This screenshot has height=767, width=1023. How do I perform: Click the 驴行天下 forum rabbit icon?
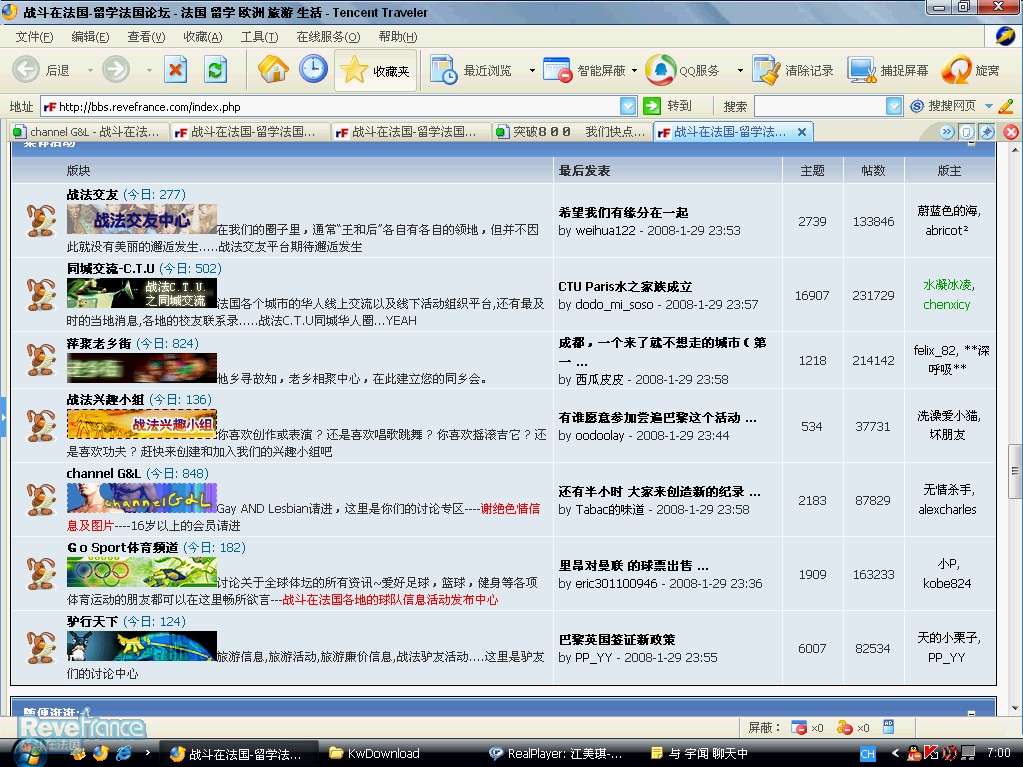coord(40,647)
